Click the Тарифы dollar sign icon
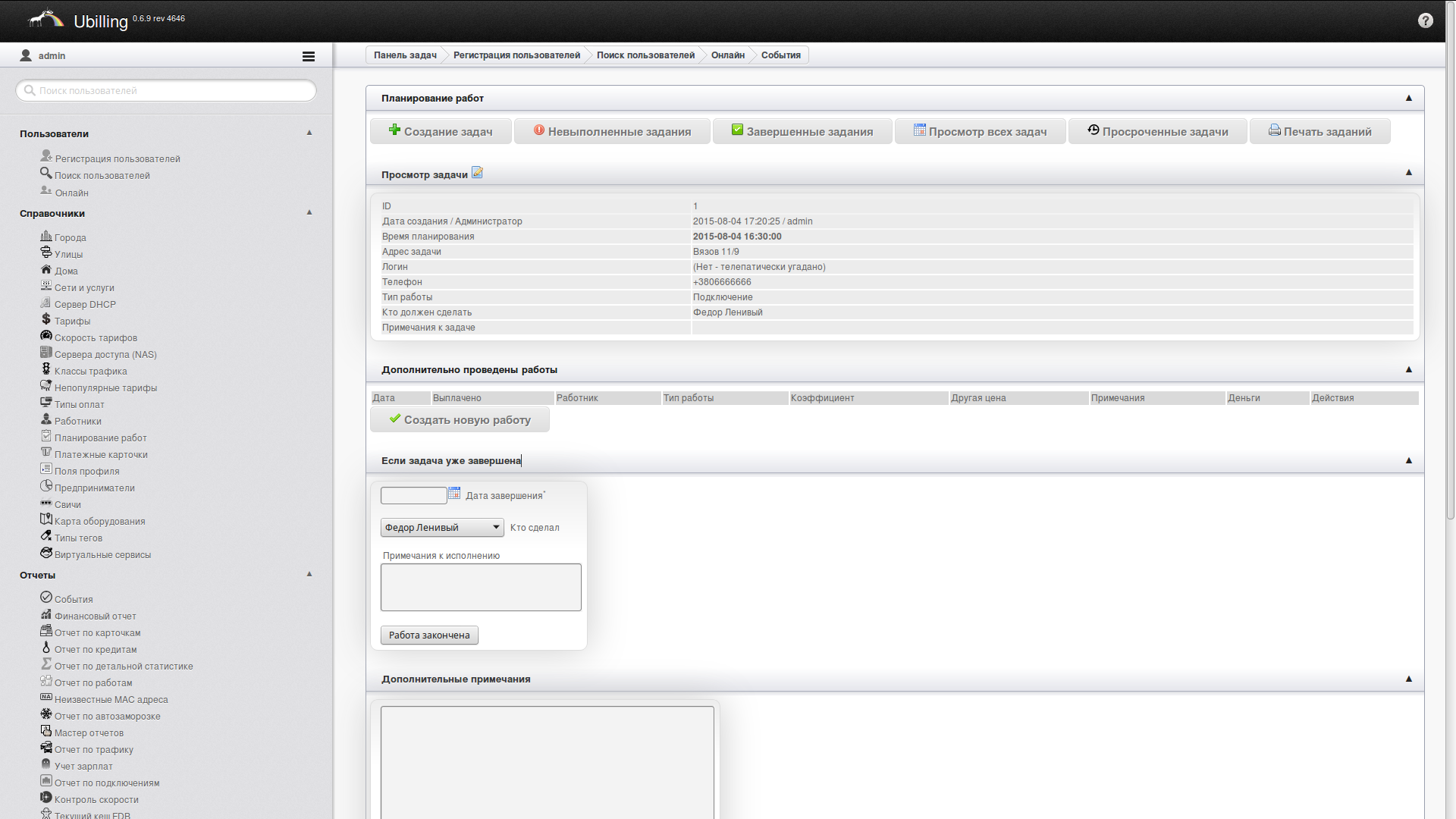The image size is (1456, 819). coord(45,319)
